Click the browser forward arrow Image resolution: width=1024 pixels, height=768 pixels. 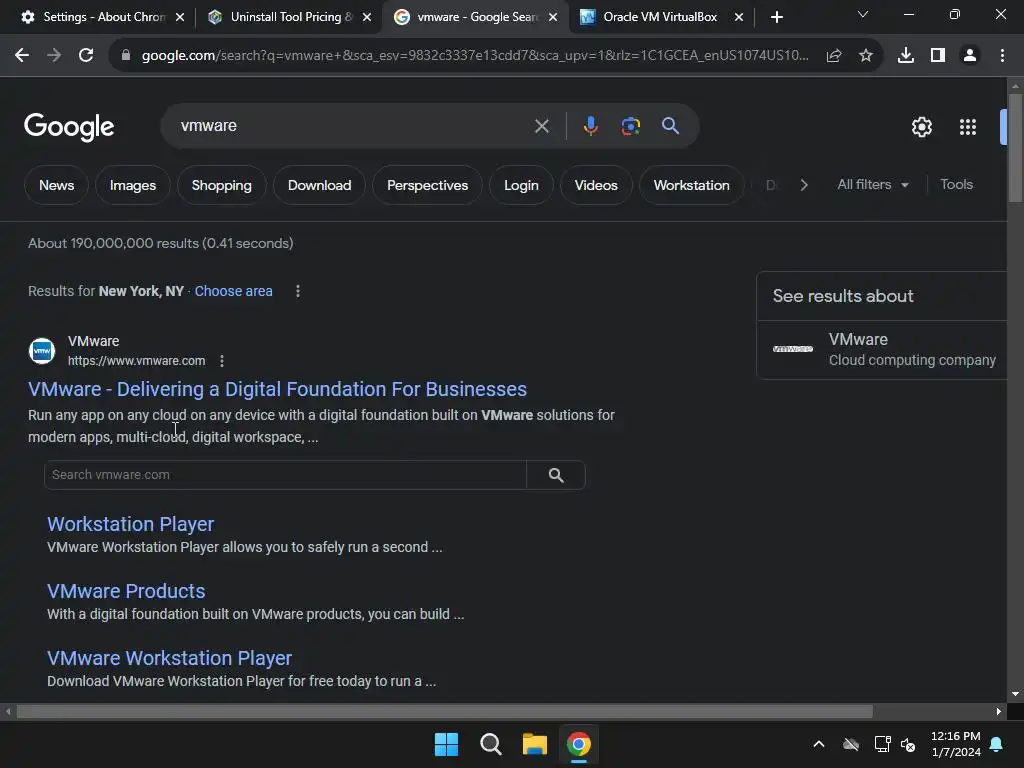pos(54,56)
